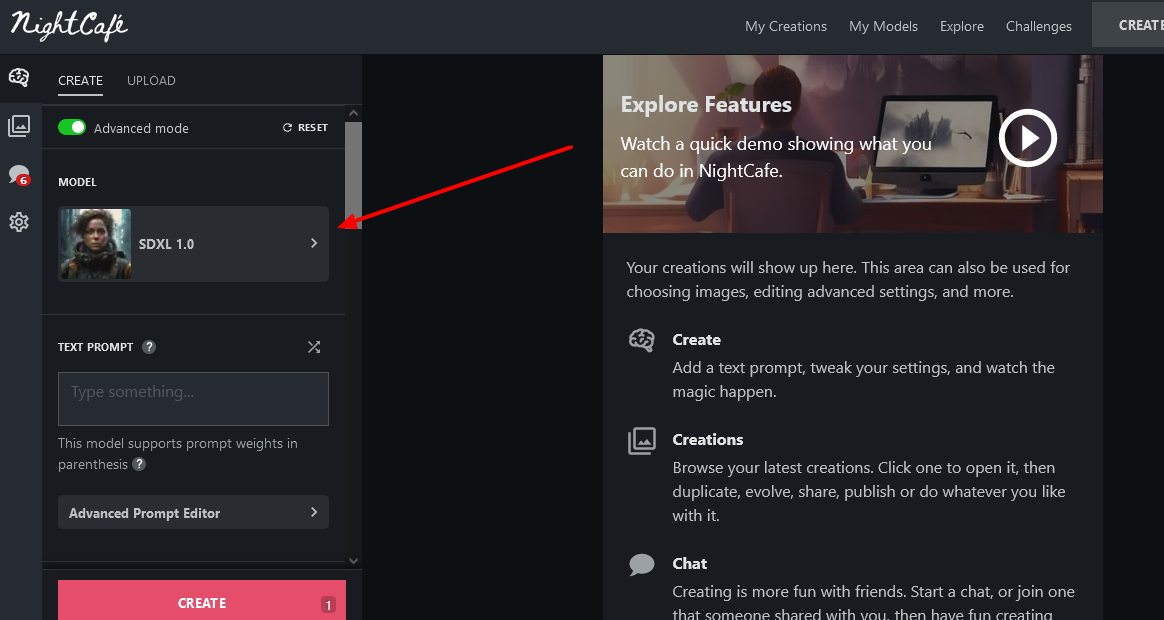
Task: Click the scrollbar down arrow in left panel
Action: (353, 561)
